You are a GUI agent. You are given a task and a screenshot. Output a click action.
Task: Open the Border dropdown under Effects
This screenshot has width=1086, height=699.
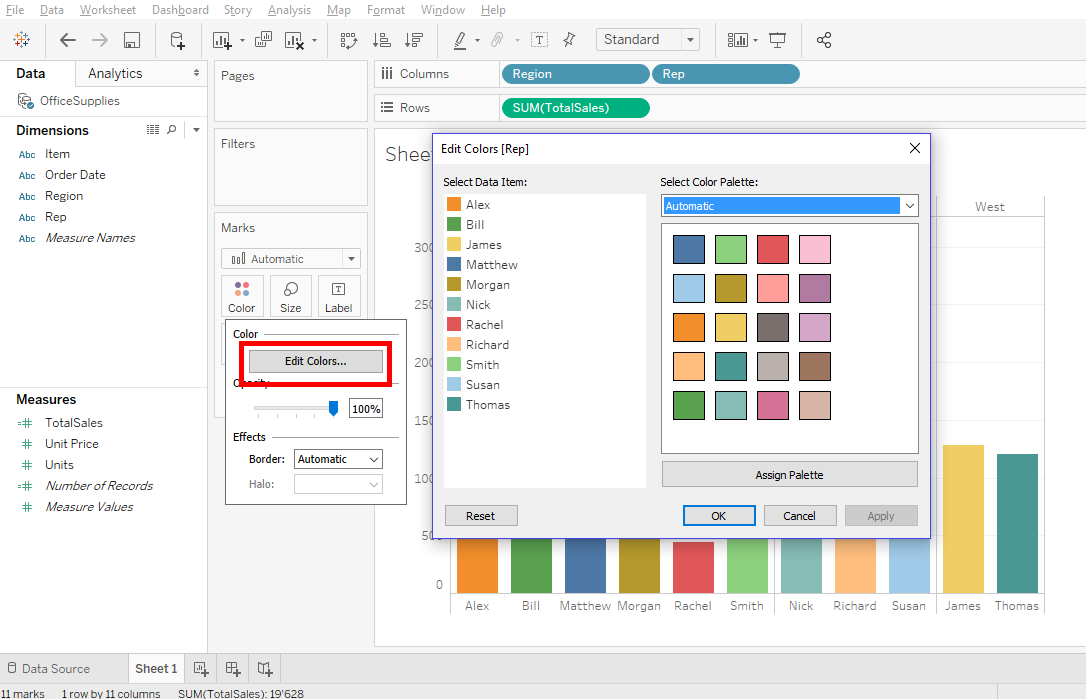338,459
